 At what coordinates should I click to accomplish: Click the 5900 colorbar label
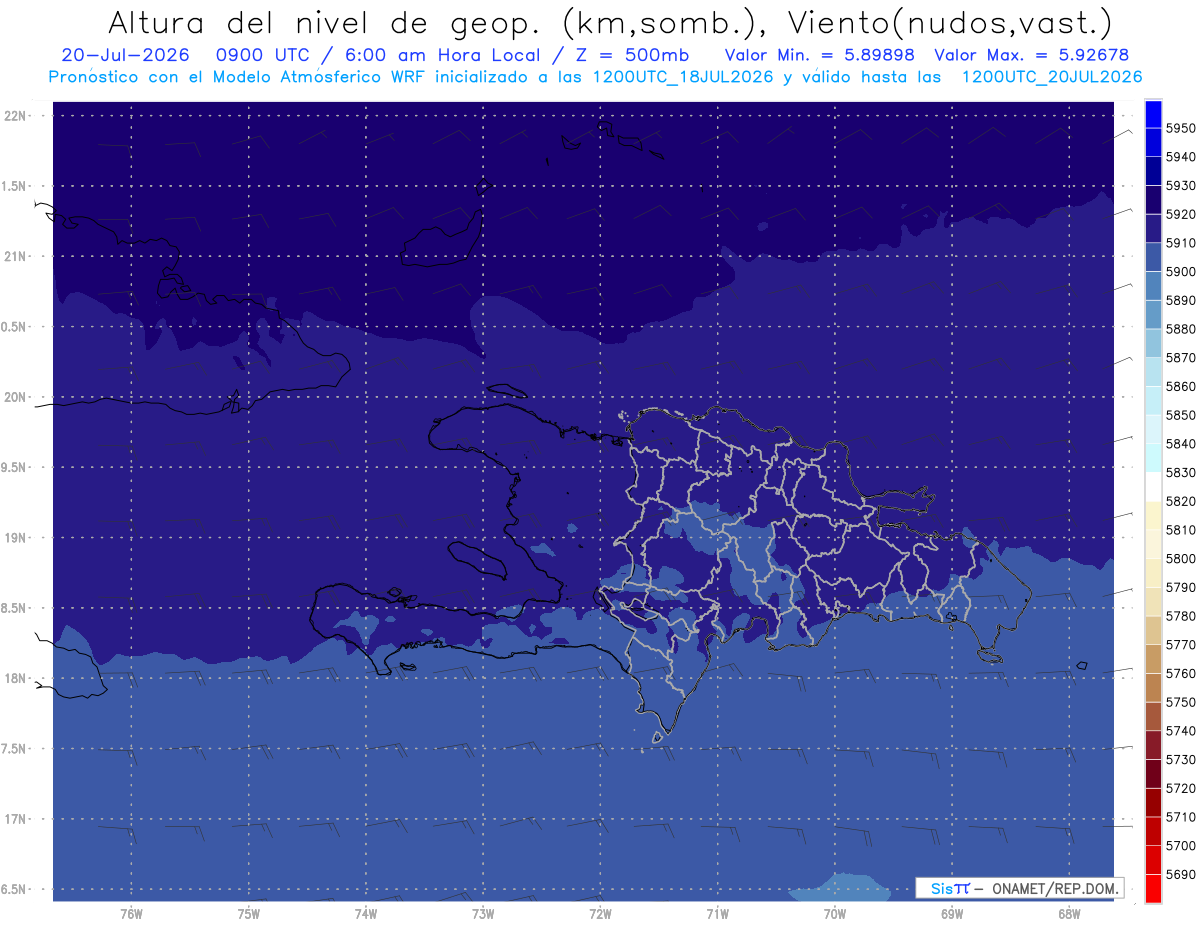point(1181,272)
